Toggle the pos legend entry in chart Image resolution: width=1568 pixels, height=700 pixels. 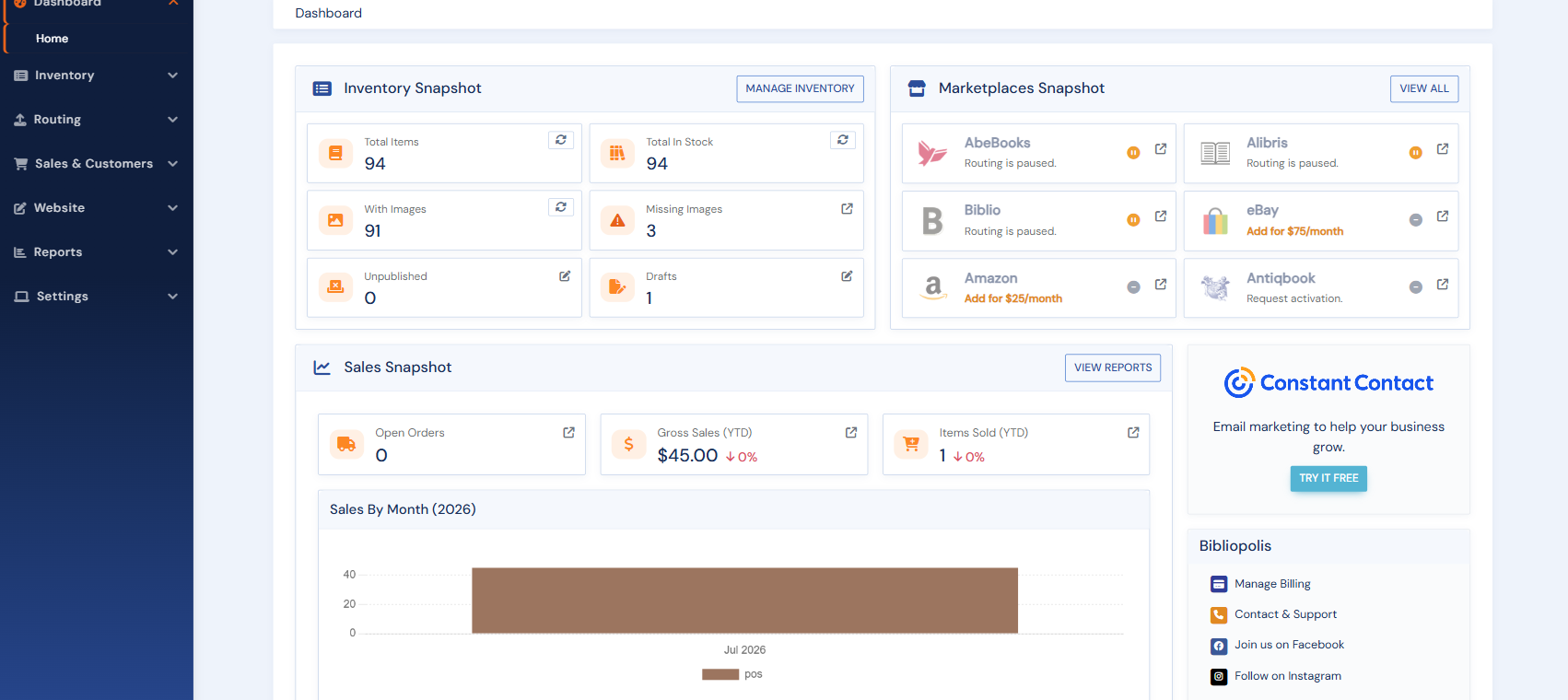[732, 674]
